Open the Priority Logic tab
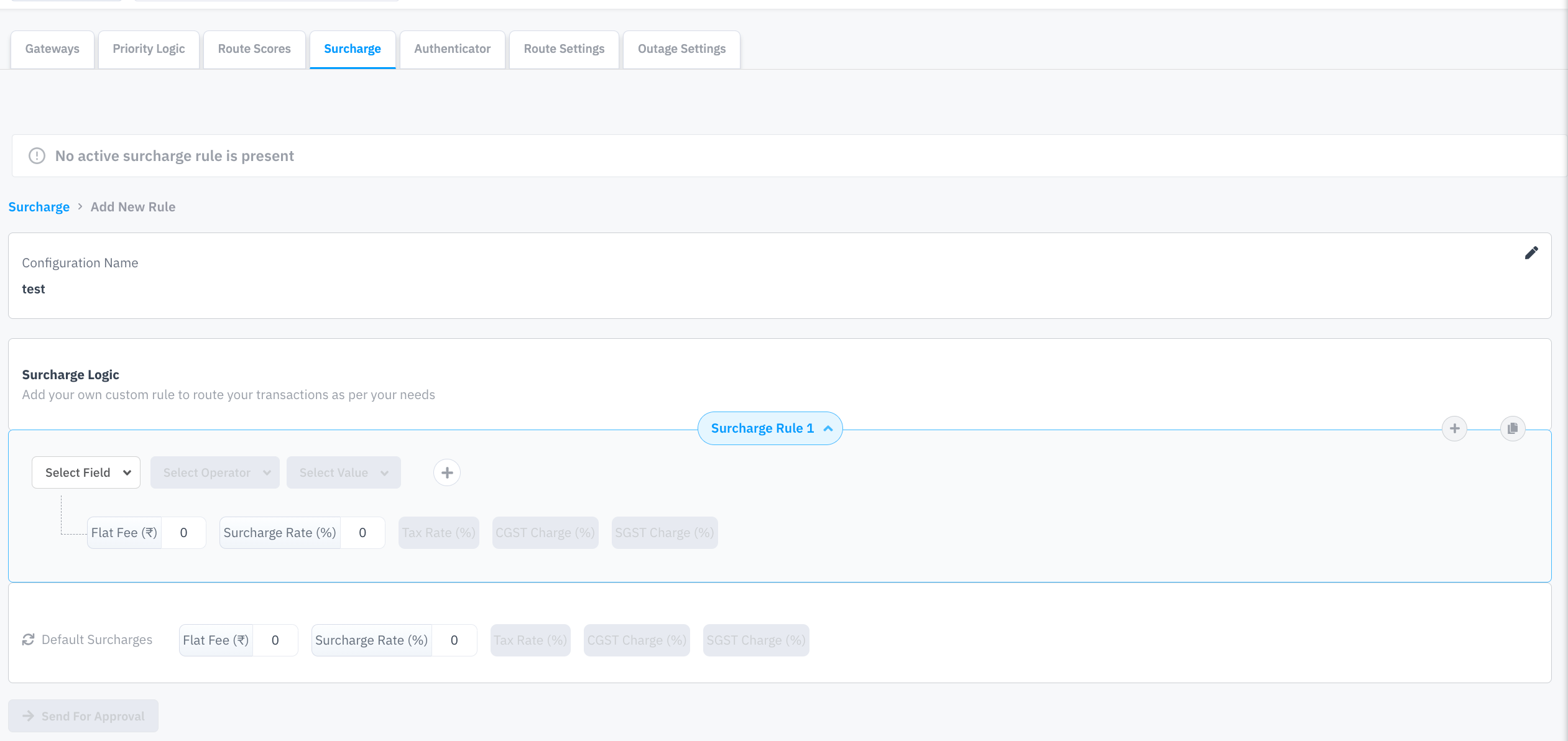Image resolution: width=1568 pixels, height=741 pixels. point(149,49)
